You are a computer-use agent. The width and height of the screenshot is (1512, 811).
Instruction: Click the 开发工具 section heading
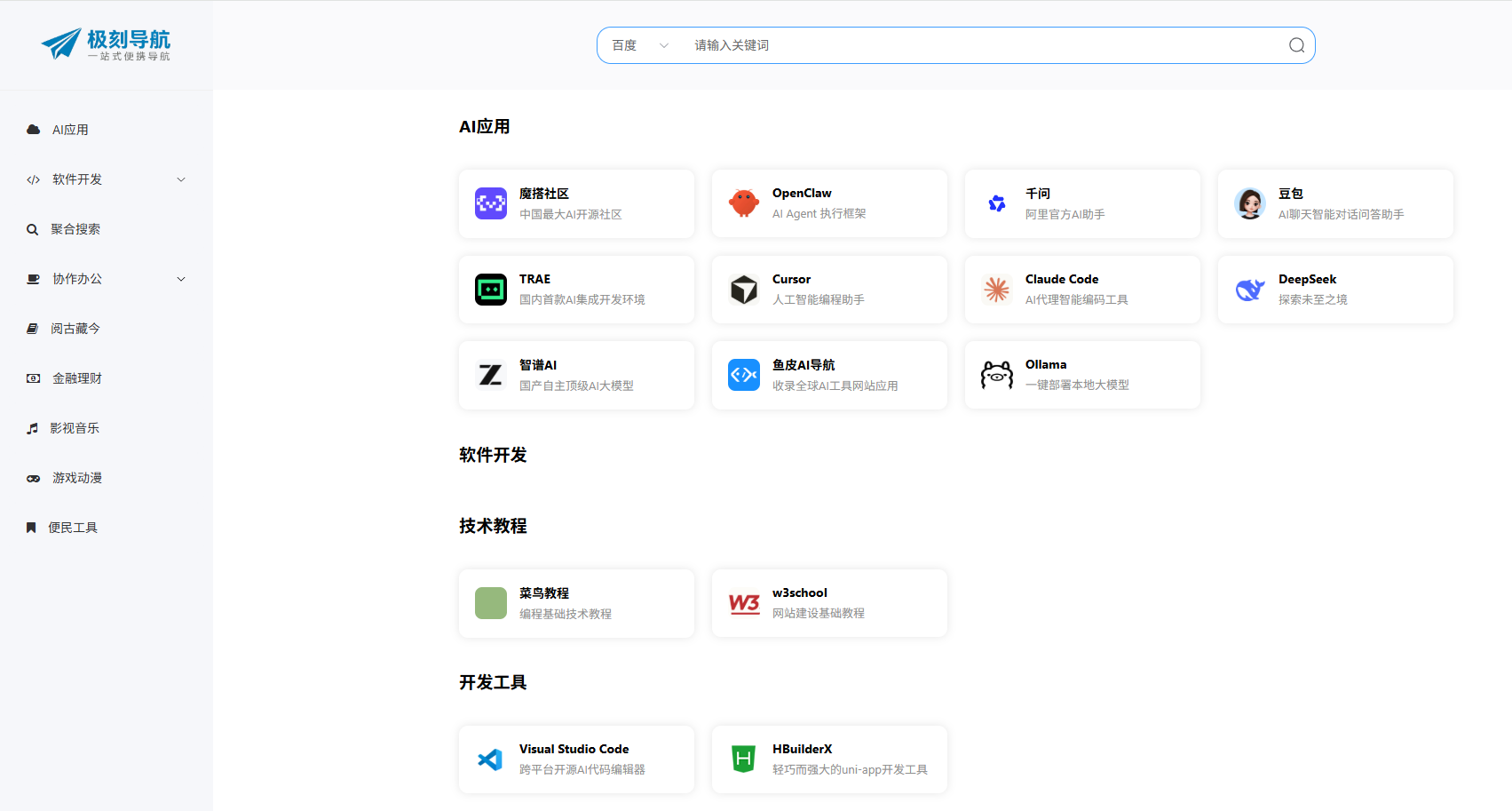pyautogui.click(x=493, y=682)
